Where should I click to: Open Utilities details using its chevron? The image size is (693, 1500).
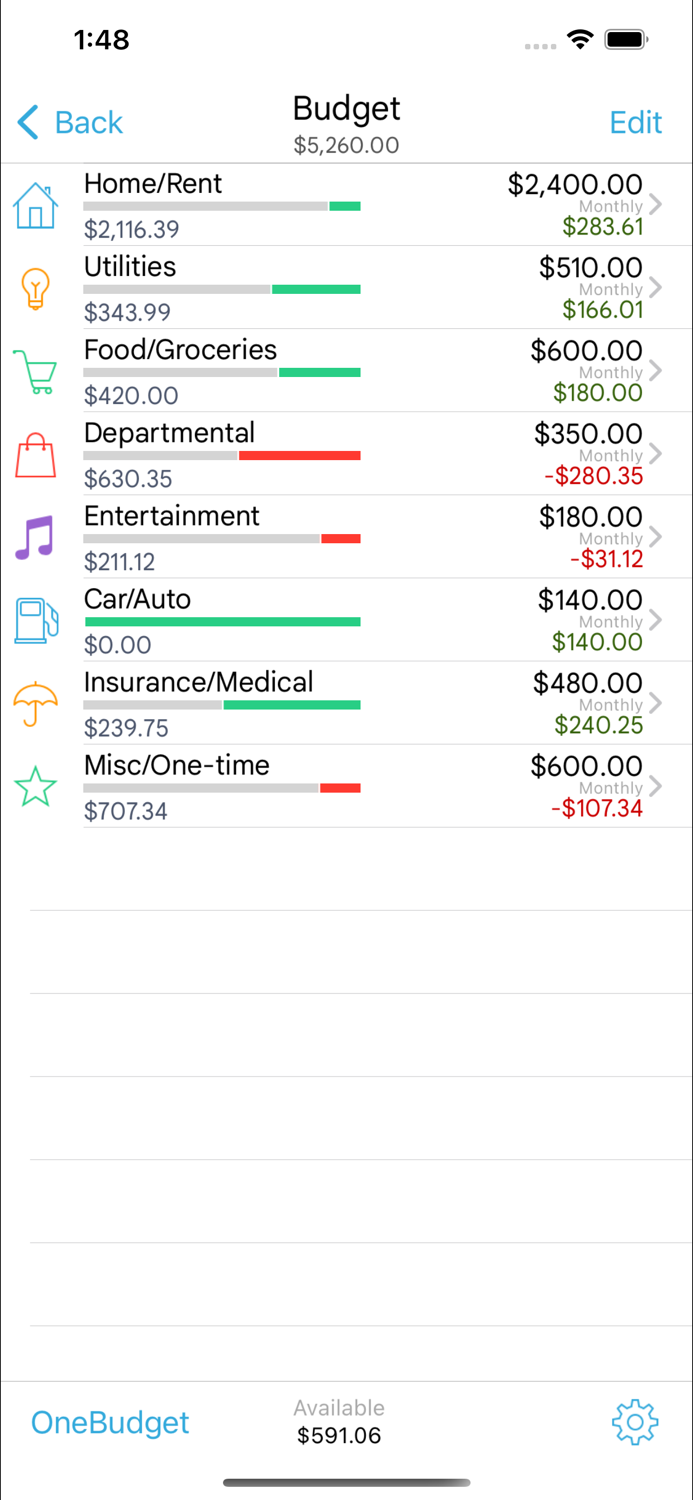point(657,288)
